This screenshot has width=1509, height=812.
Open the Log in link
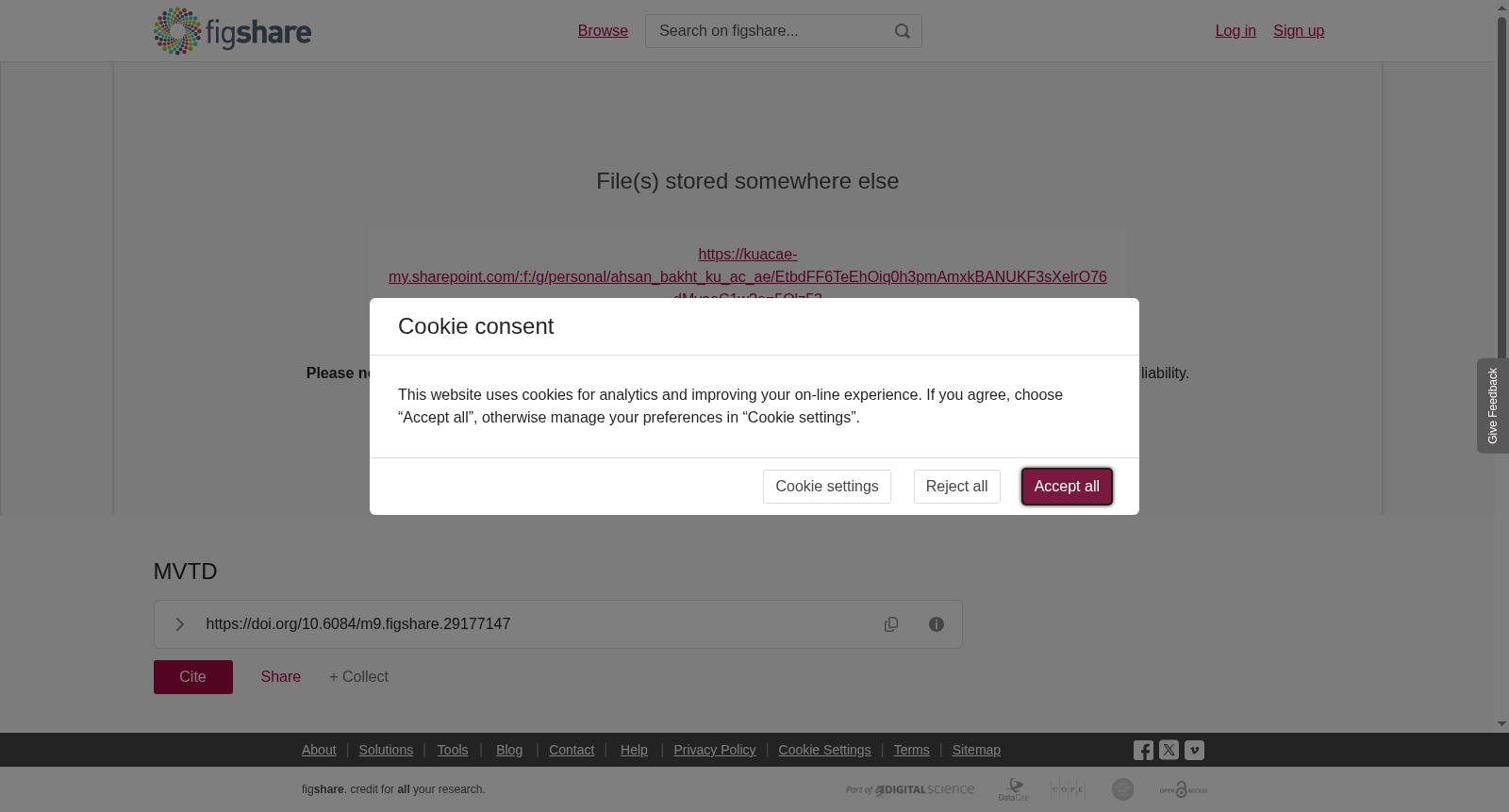[x=1235, y=31]
